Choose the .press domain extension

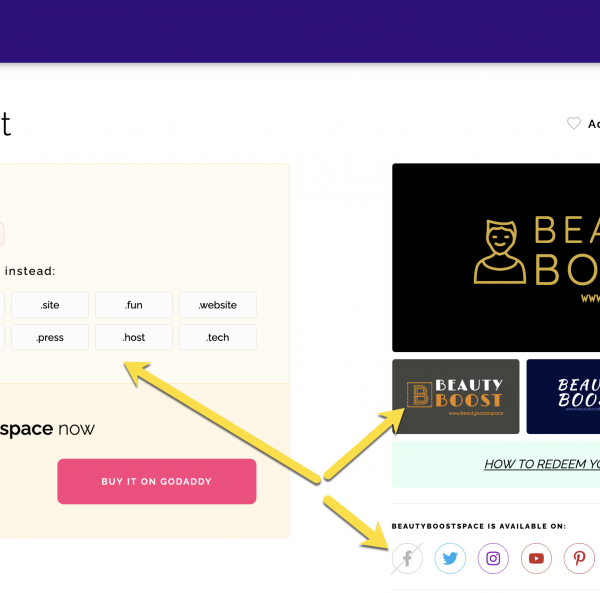point(50,337)
